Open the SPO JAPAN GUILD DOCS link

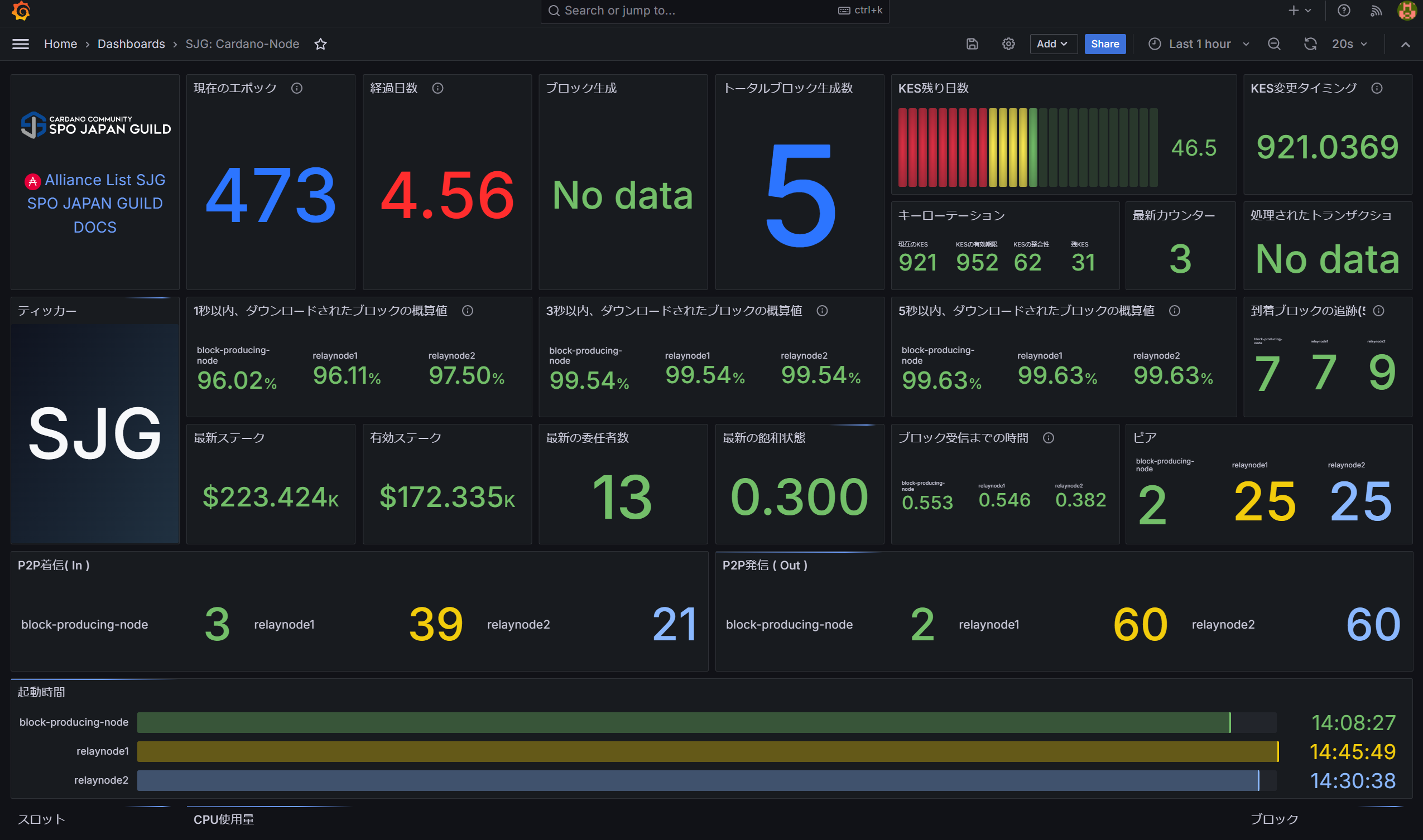tap(95, 215)
